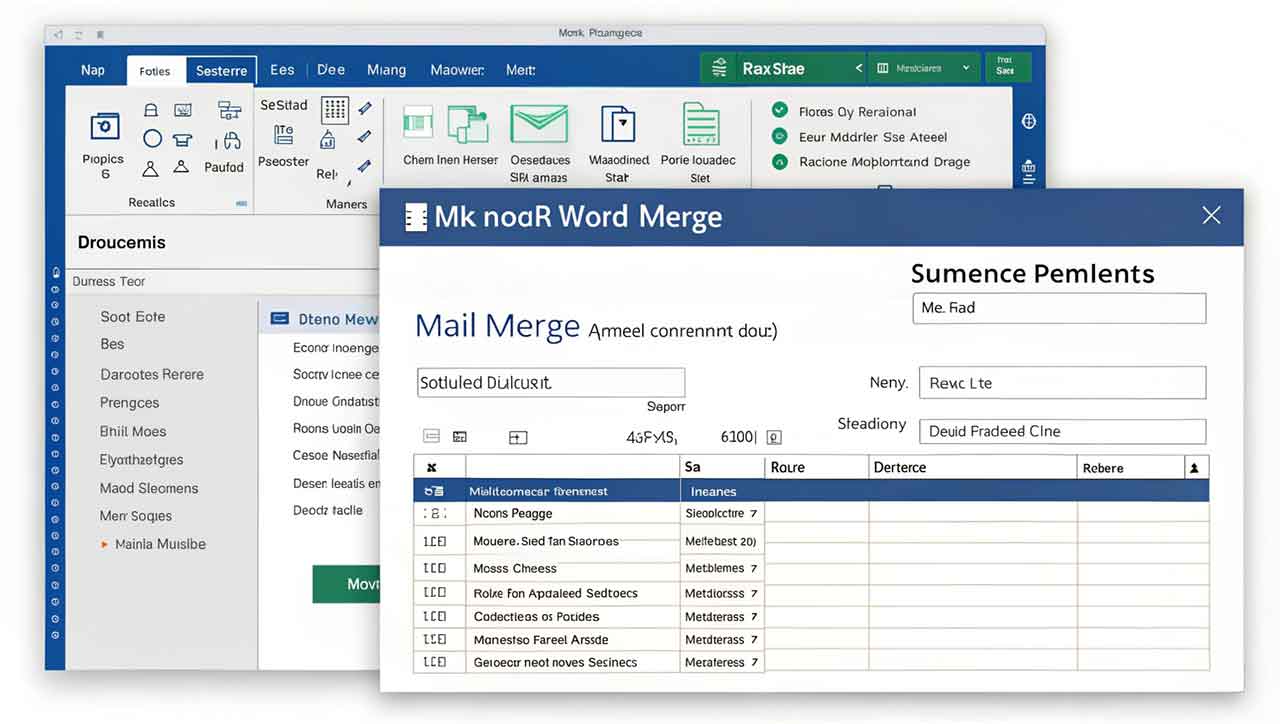Tick the checkbox in Mouere. Sied row
1280x724 pixels.
(434, 541)
